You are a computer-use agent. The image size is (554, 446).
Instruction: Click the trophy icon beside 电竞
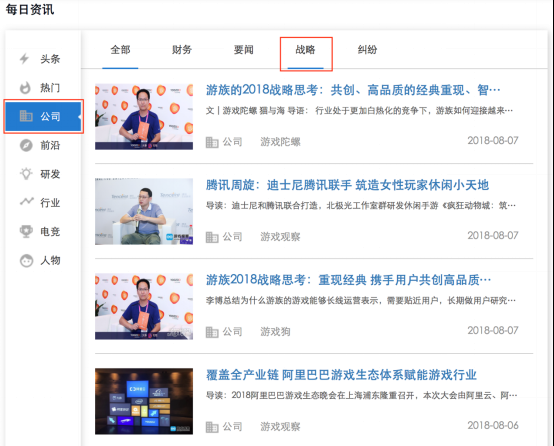[26, 231]
